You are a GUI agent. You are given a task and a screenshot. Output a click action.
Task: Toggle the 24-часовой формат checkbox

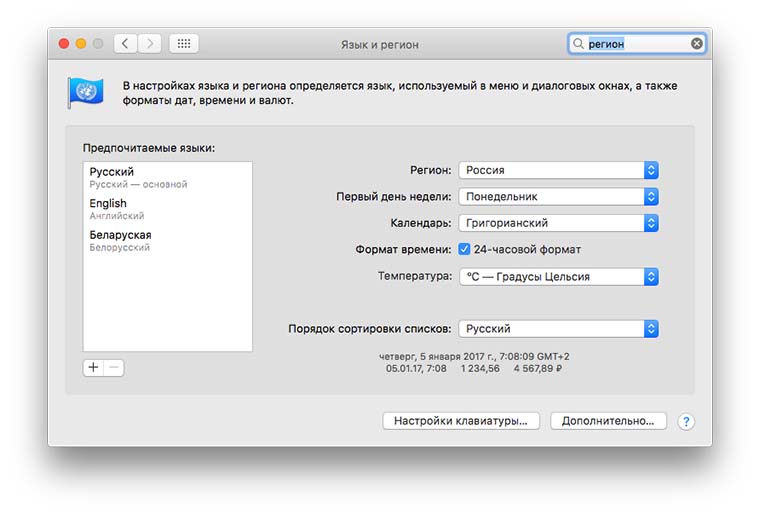pyautogui.click(x=465, y=249)
